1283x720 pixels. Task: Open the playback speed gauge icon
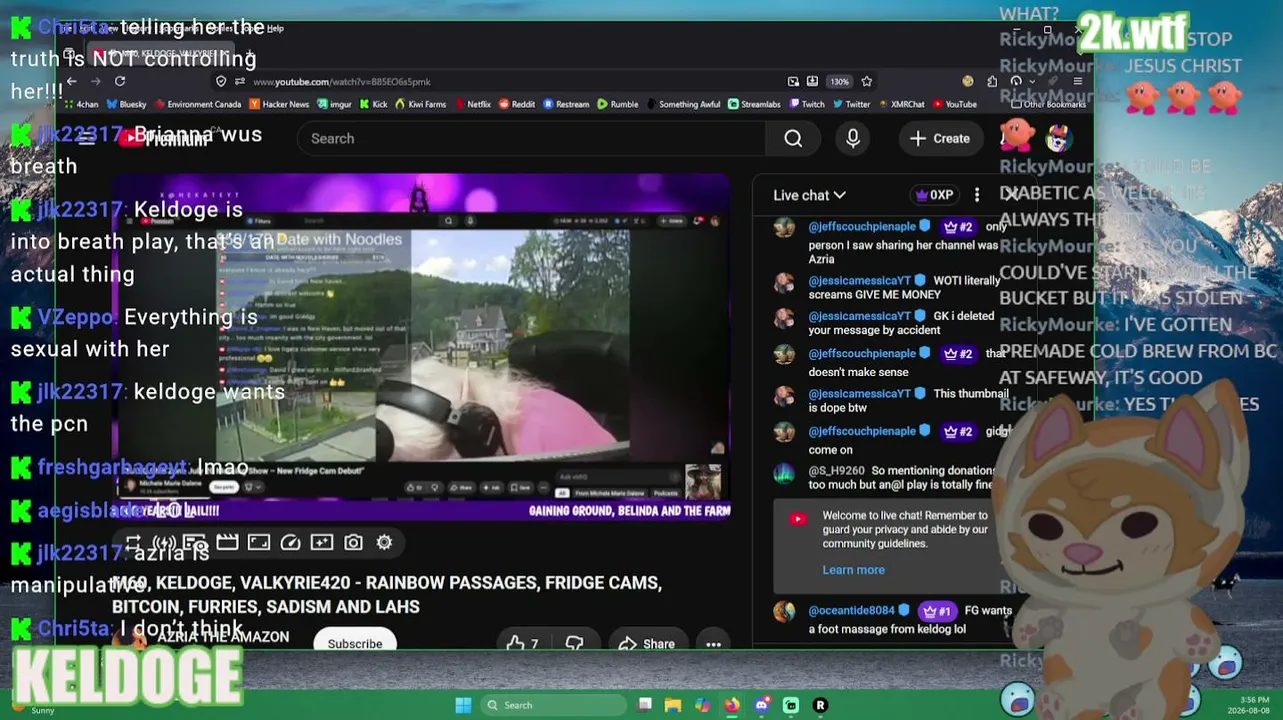[290, 542]
